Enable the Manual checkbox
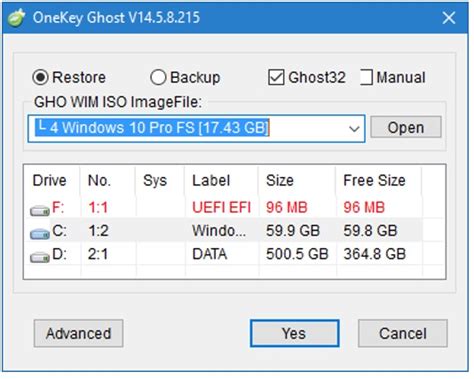The height and width of the screenshot is (379, 474). point(366,77)
